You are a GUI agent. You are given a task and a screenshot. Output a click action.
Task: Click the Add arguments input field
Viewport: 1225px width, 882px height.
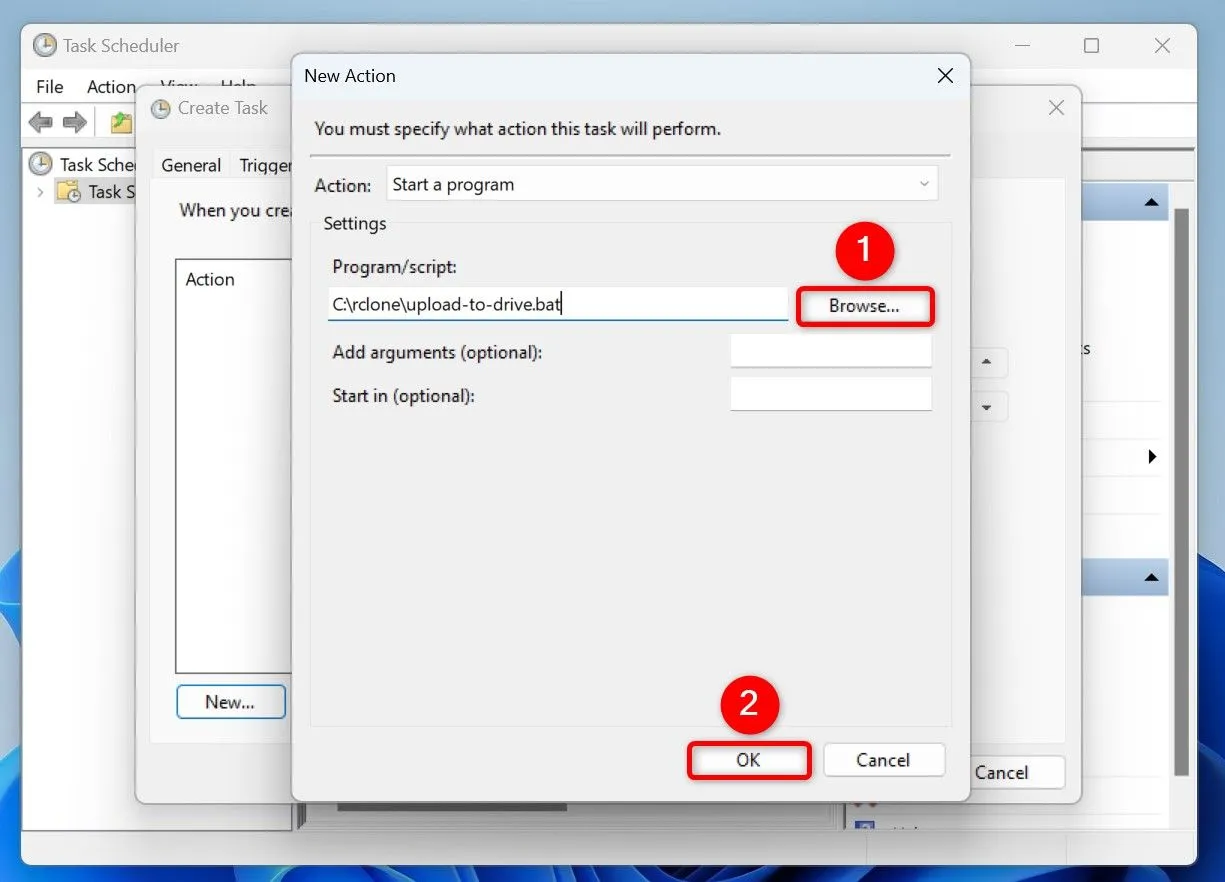coord(830,351)
